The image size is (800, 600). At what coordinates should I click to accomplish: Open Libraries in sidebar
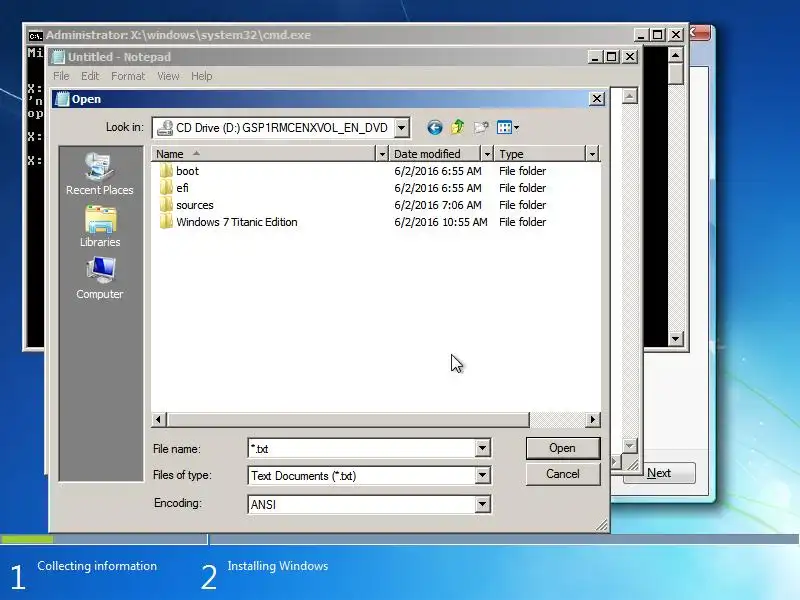(100, 227)
